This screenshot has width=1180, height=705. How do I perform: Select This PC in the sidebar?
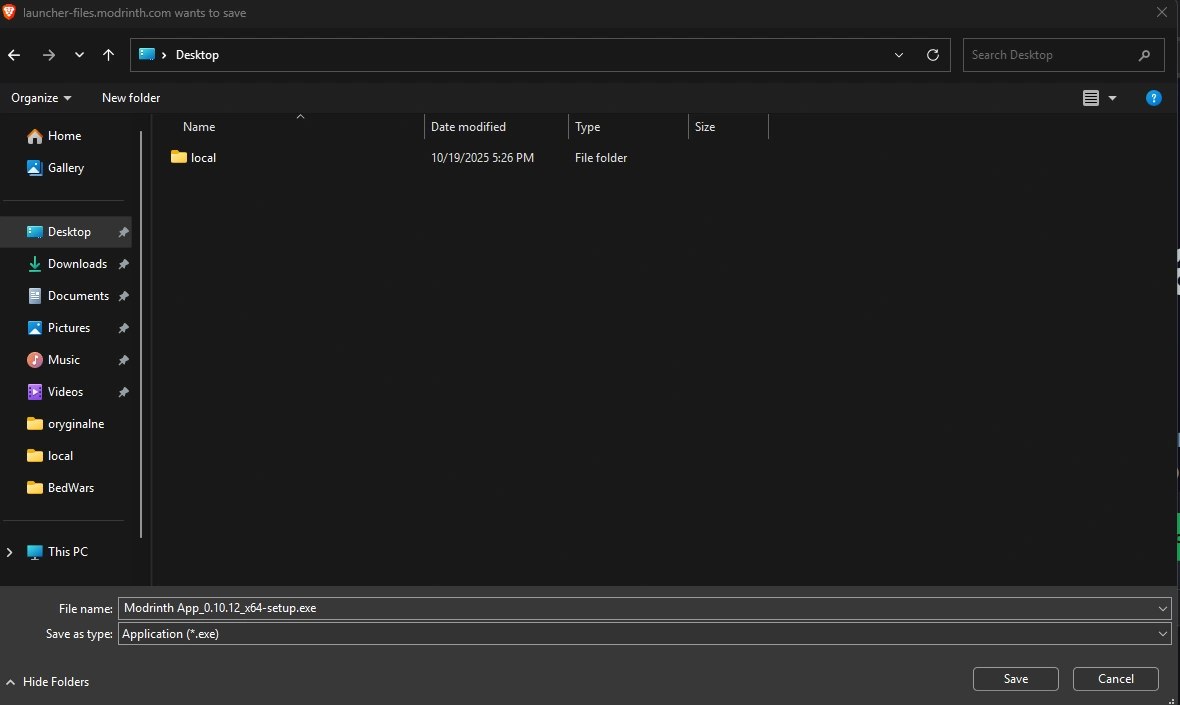[x=68, y=552]
